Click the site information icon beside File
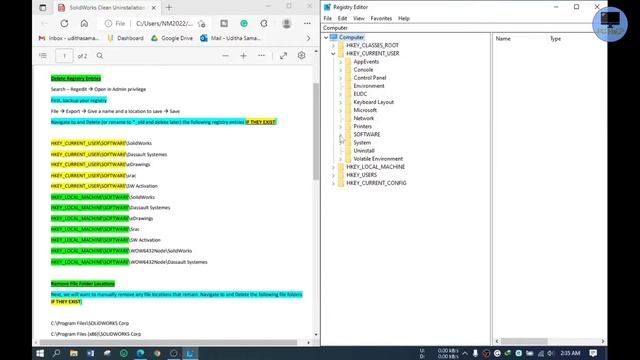 click(x=108, y=24)
